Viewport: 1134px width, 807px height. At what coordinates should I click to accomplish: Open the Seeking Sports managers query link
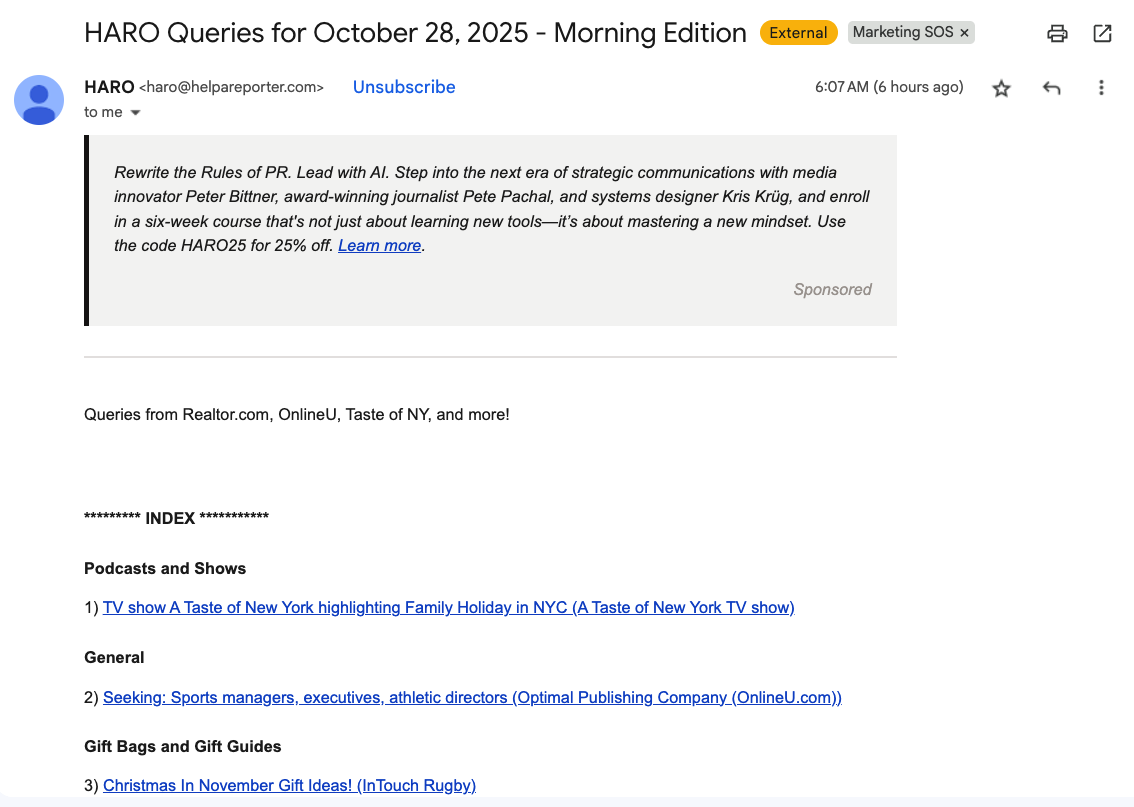[x=472, y=697]
